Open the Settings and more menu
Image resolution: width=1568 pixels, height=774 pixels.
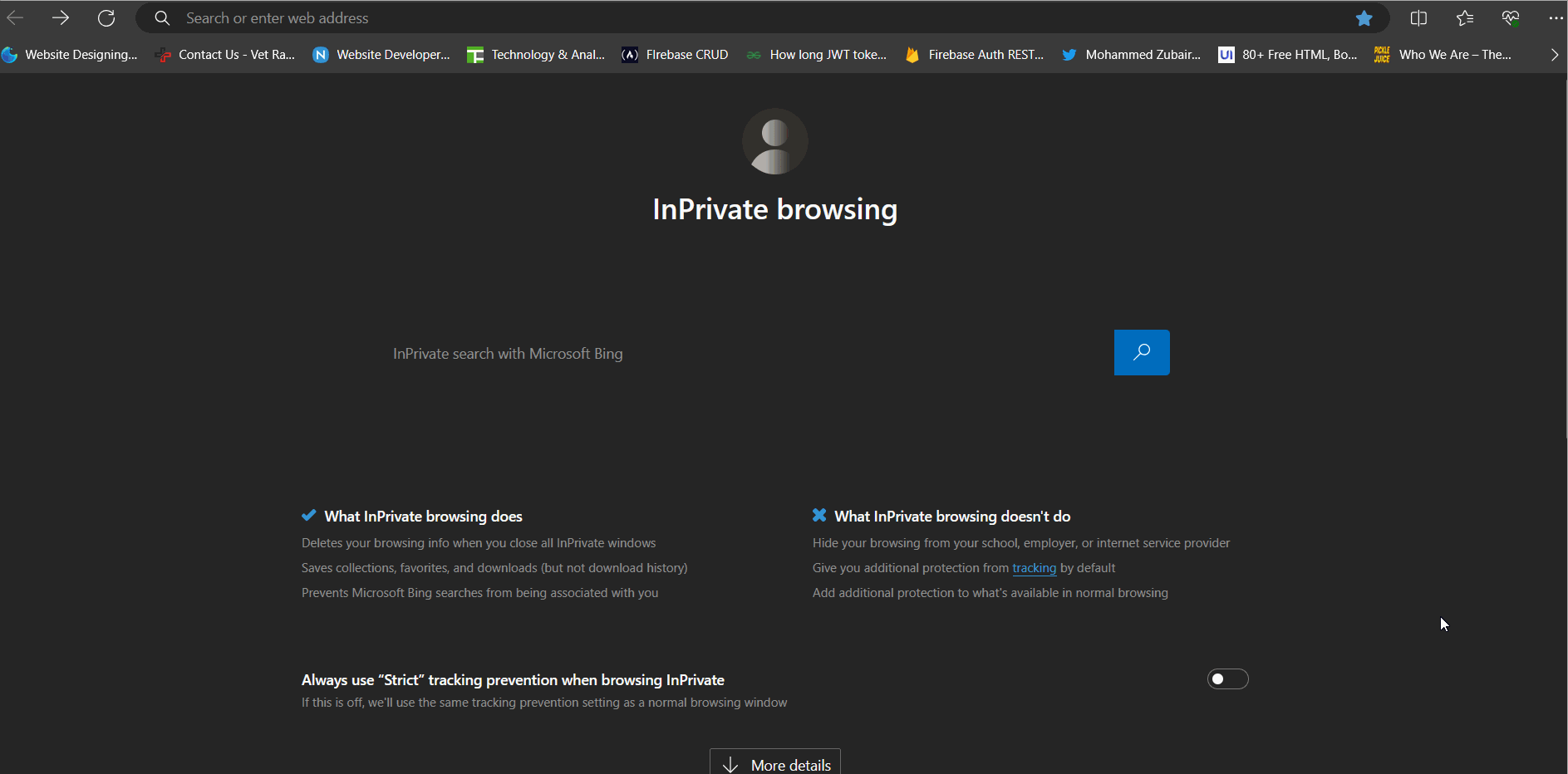pyautogui.click(x=1556, y=18)
